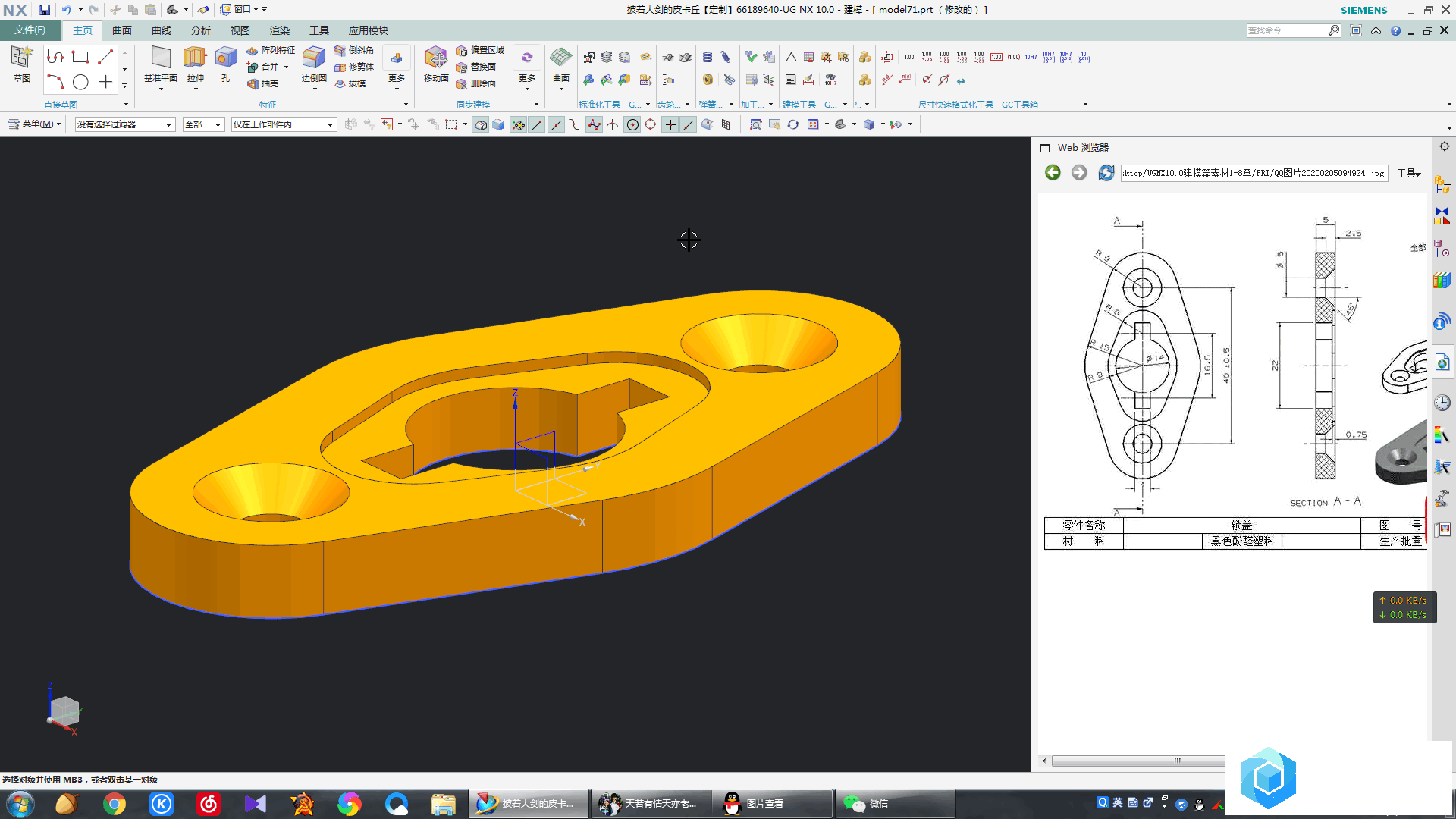Click the Web browser back button
The height and width of the screenshot is (819, 1456).
click(1053, 173)
